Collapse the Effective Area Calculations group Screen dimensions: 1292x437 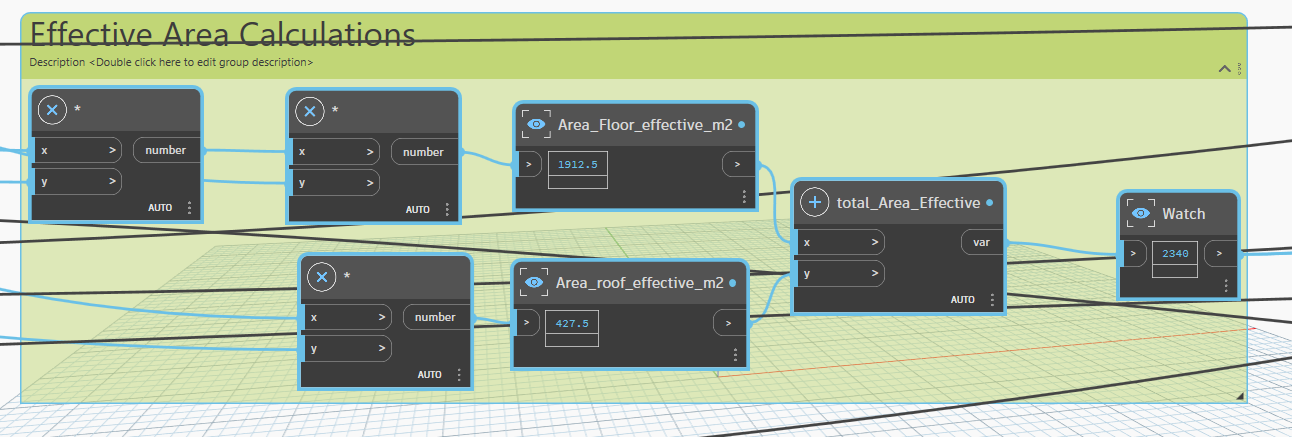(1225, 69)
